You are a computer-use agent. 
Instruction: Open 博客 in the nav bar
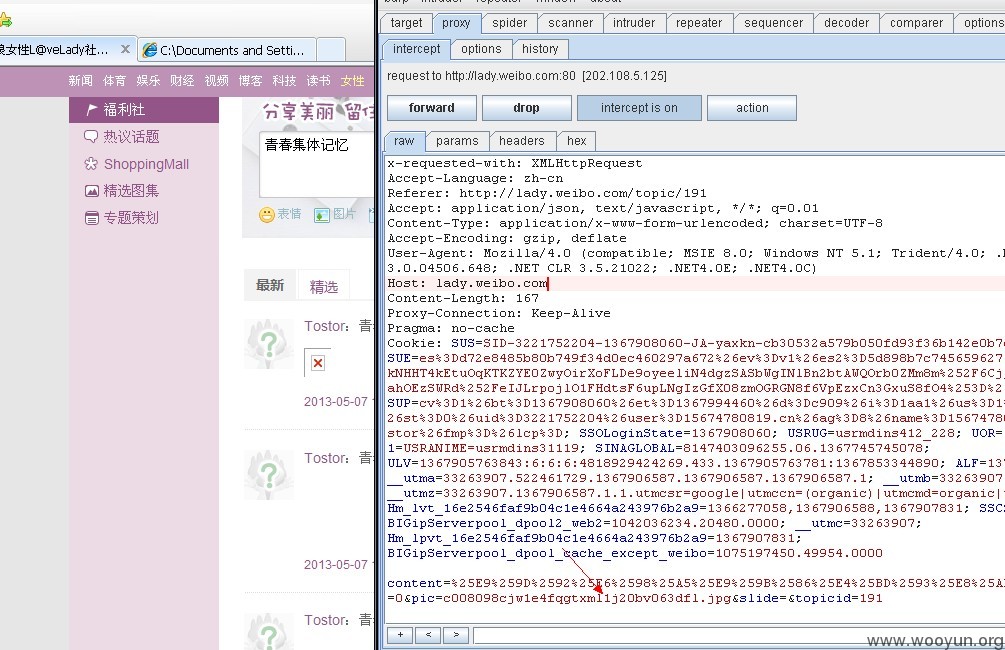251,81
